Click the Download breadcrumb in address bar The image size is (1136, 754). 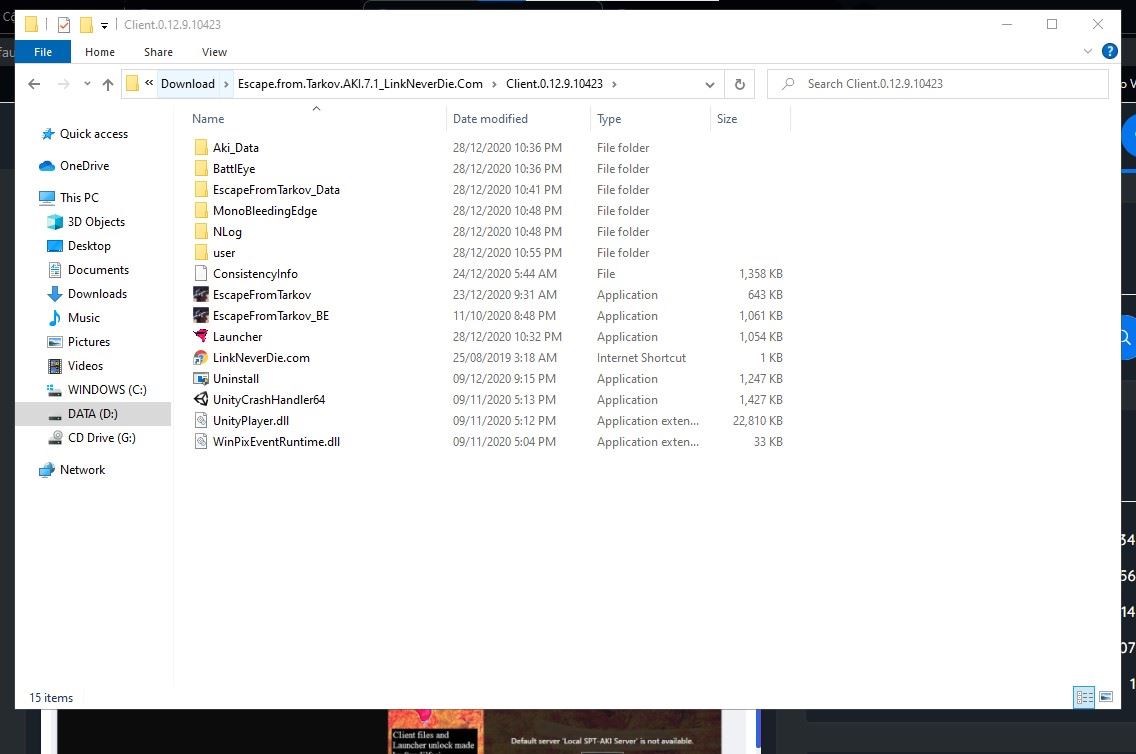(x=188, y=84)
